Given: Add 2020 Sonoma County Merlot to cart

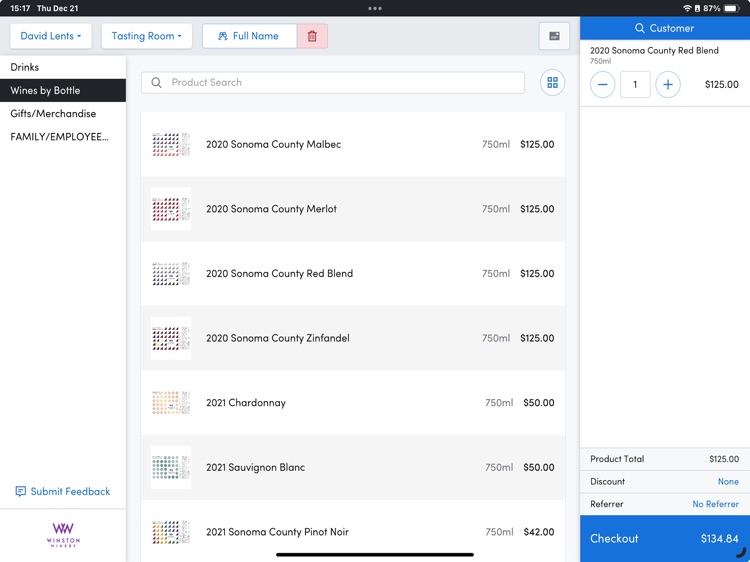Looking at the screenshot, I should [353, 209].
